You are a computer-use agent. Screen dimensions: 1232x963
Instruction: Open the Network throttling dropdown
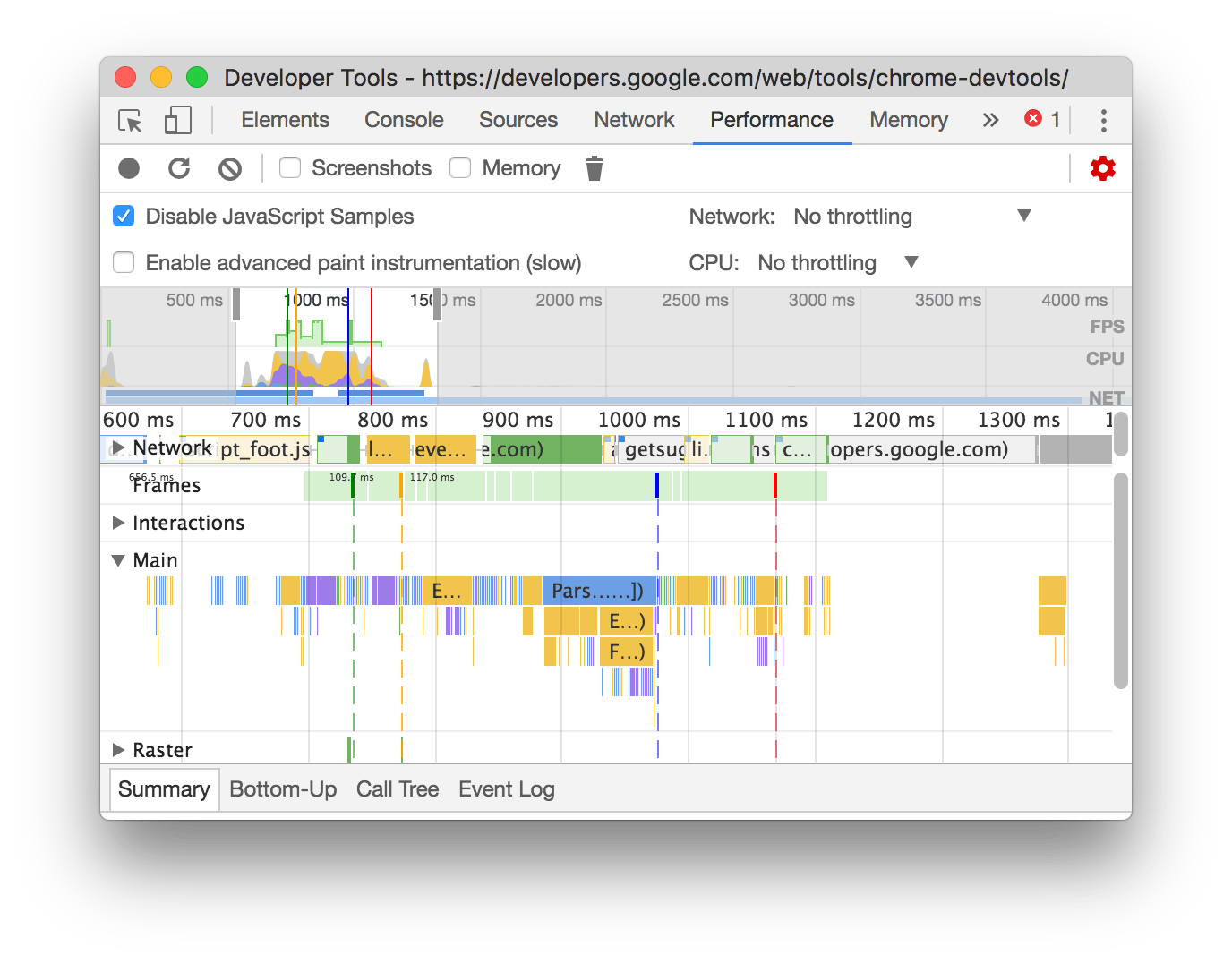[1023, 216]
